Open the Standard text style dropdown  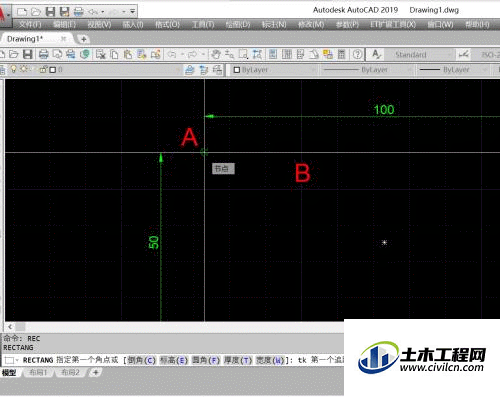point(420,54)
